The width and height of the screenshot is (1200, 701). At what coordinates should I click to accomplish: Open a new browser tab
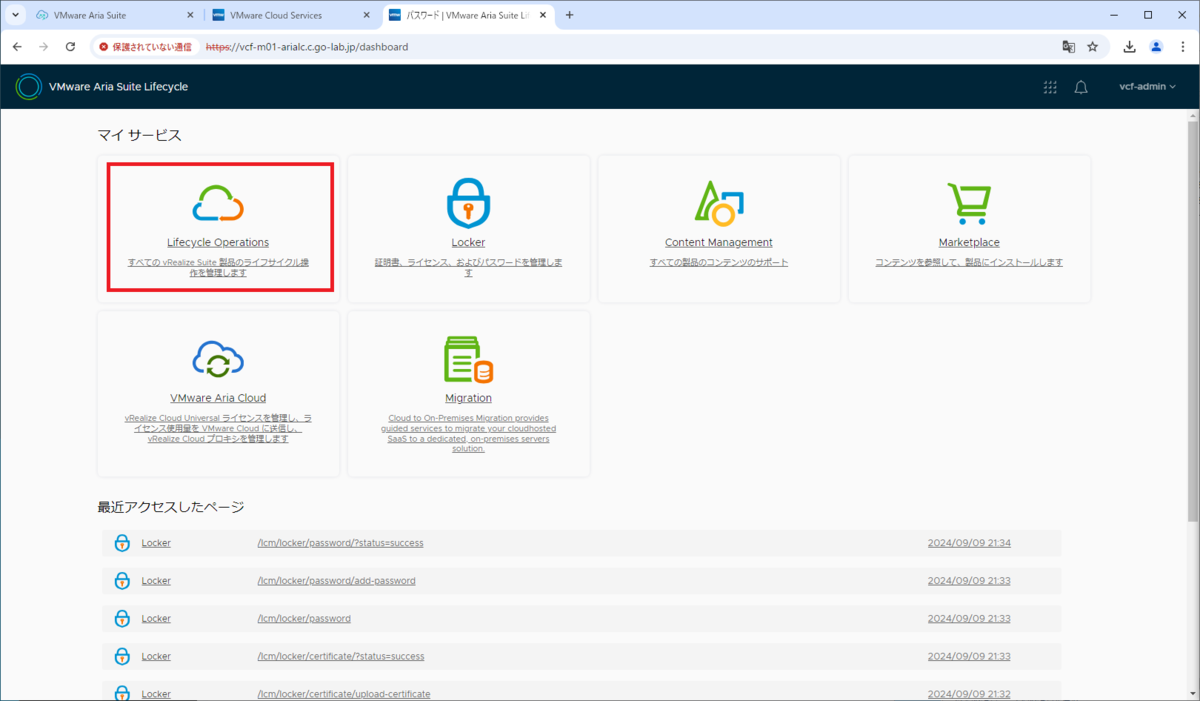click(x=570, y=15)
